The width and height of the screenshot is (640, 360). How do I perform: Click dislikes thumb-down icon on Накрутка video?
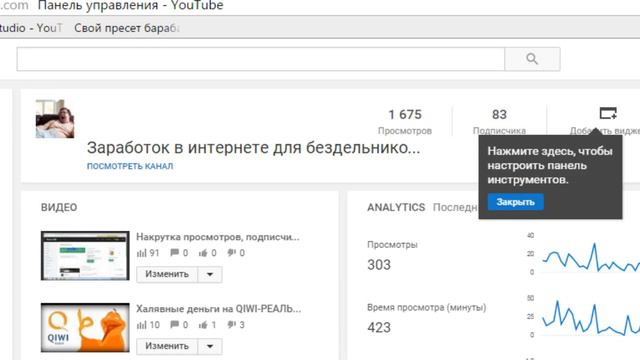pyautogui.click(x=232, y=253)
